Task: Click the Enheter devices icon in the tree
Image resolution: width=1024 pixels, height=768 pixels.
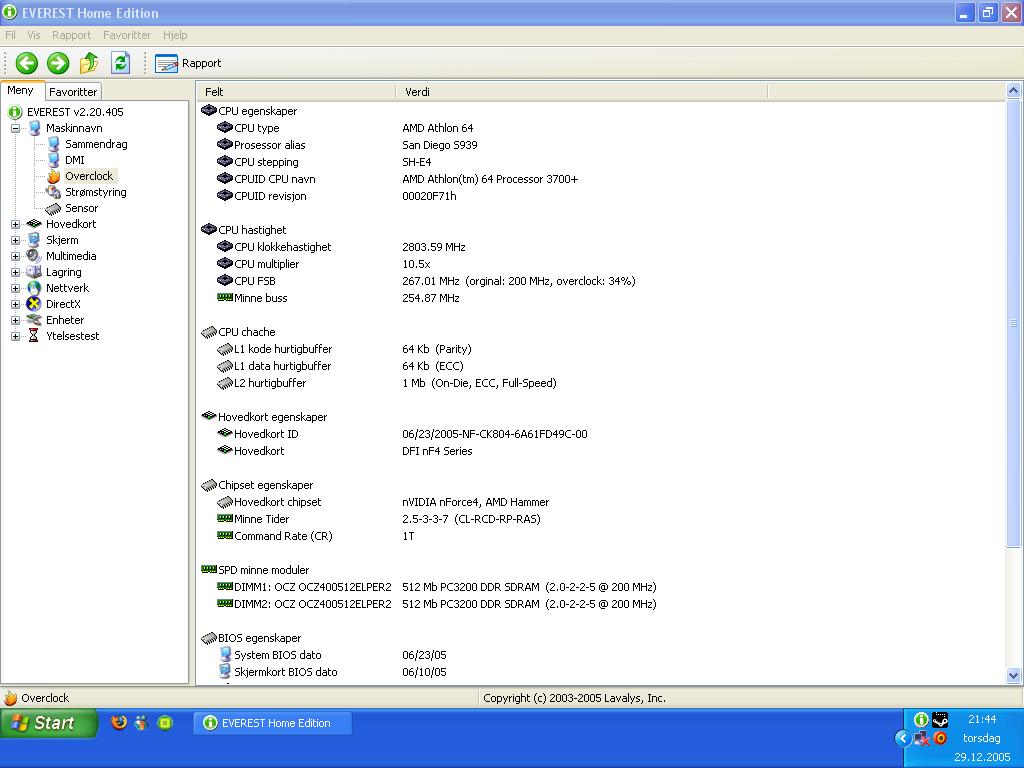Action: tap(34, 320)
